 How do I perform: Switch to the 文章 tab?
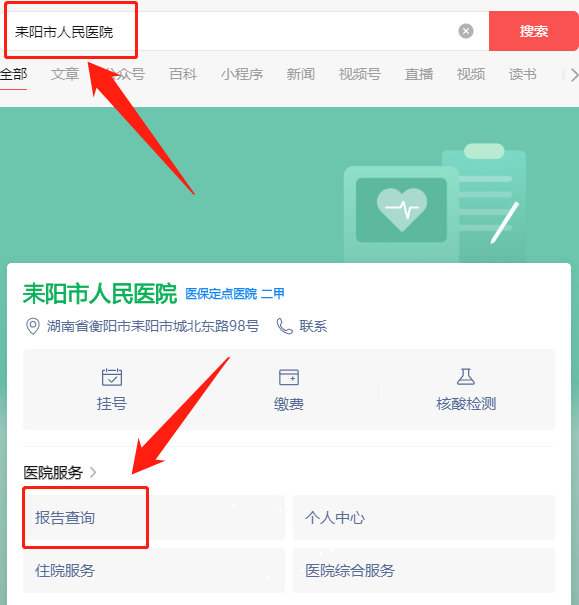[65, 74]
